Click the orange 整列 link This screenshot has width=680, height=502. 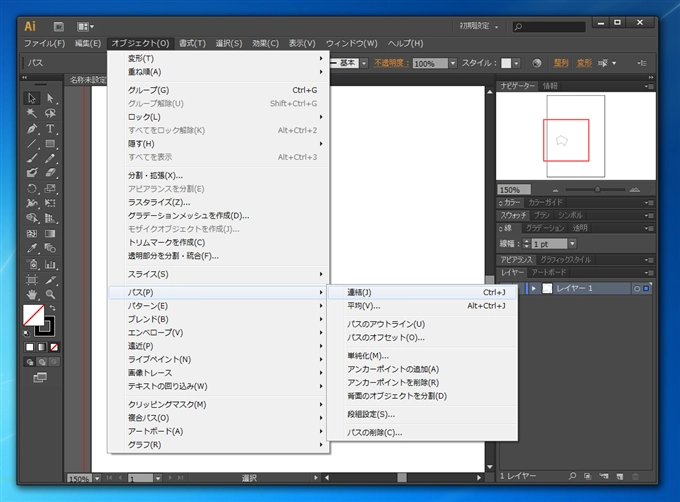pos(561,63)
